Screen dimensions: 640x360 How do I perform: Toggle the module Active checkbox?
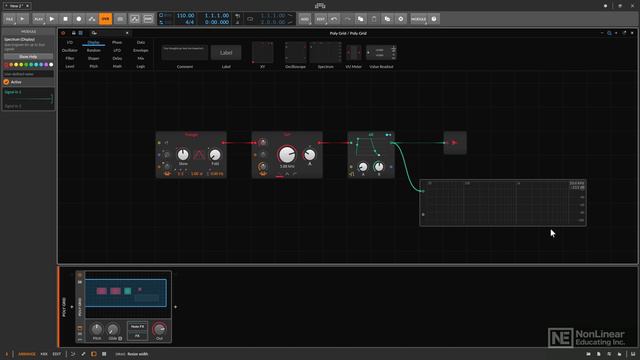7,82
